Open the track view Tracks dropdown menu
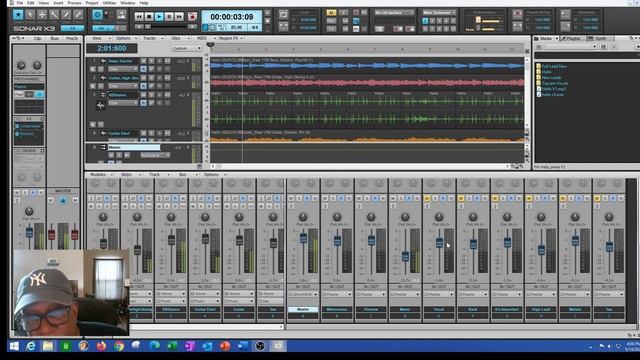The width and height of the screenshot is (640, 360). [x=153, y=38]
